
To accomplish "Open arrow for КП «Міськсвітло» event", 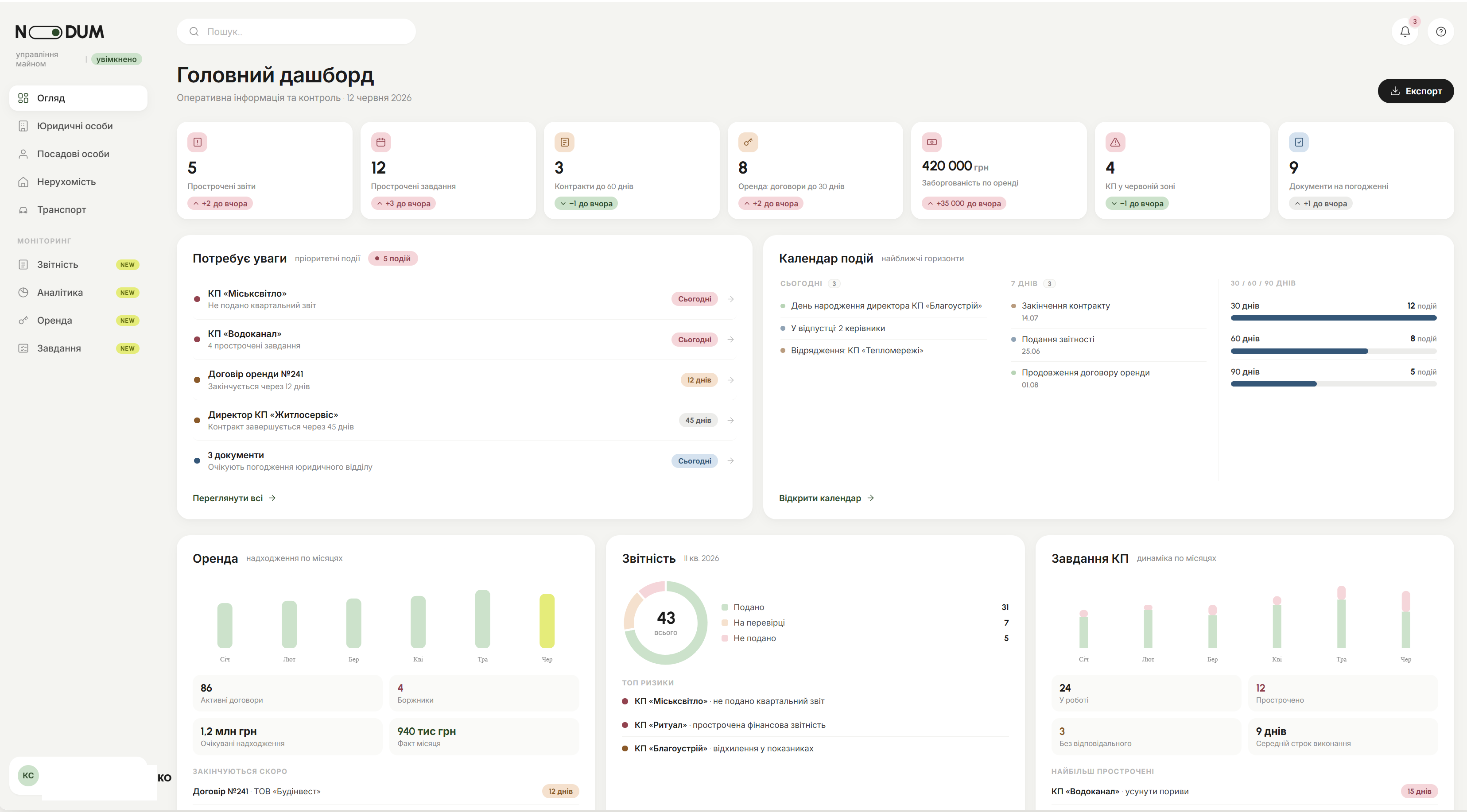I will (x=731, y=299).
